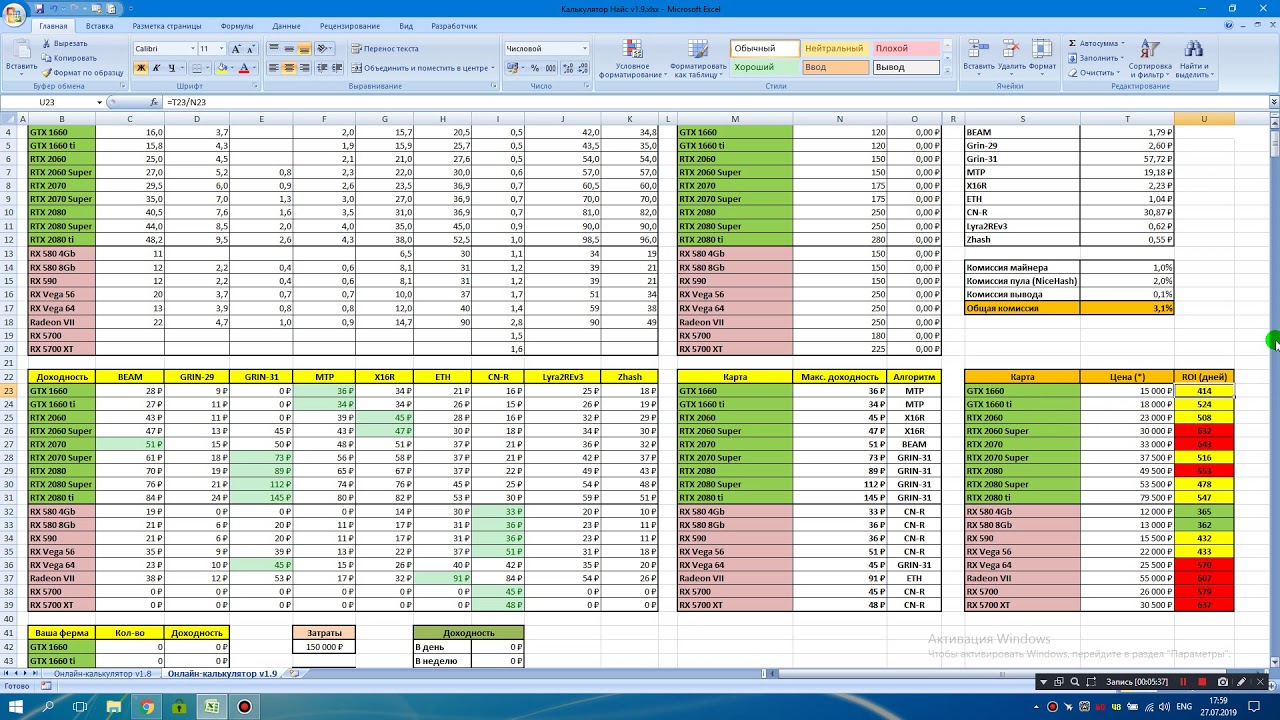Increase the indent
1280x720 pixels.
click(x=339, y=68)
